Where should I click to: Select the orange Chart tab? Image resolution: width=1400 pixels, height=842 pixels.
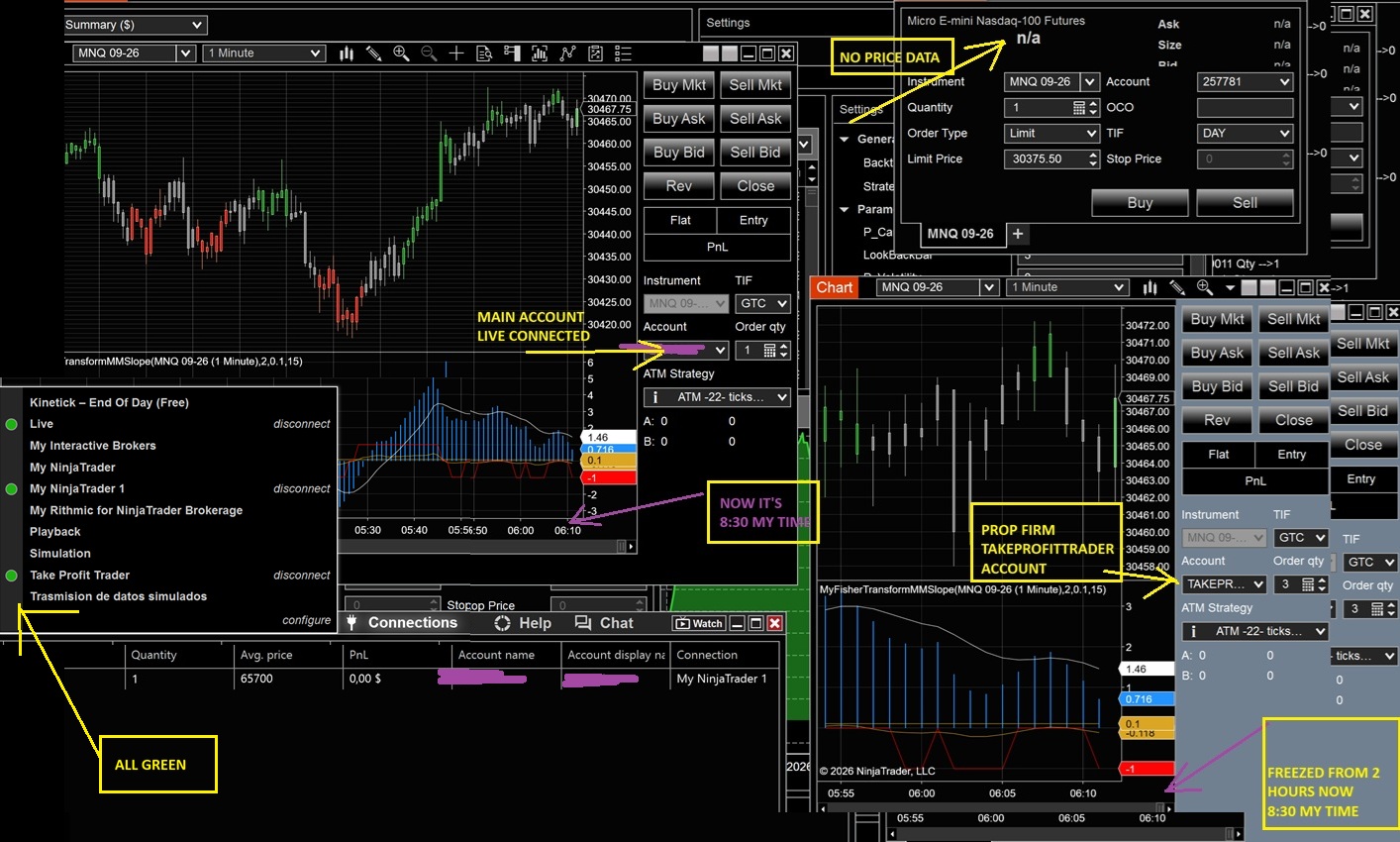click(x=835, y=287)
